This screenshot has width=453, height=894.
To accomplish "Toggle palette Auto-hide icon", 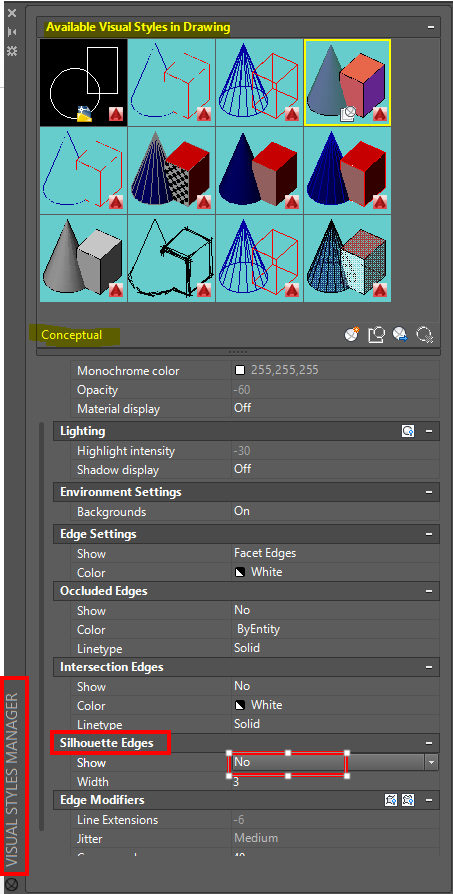I will click(12, 32).
